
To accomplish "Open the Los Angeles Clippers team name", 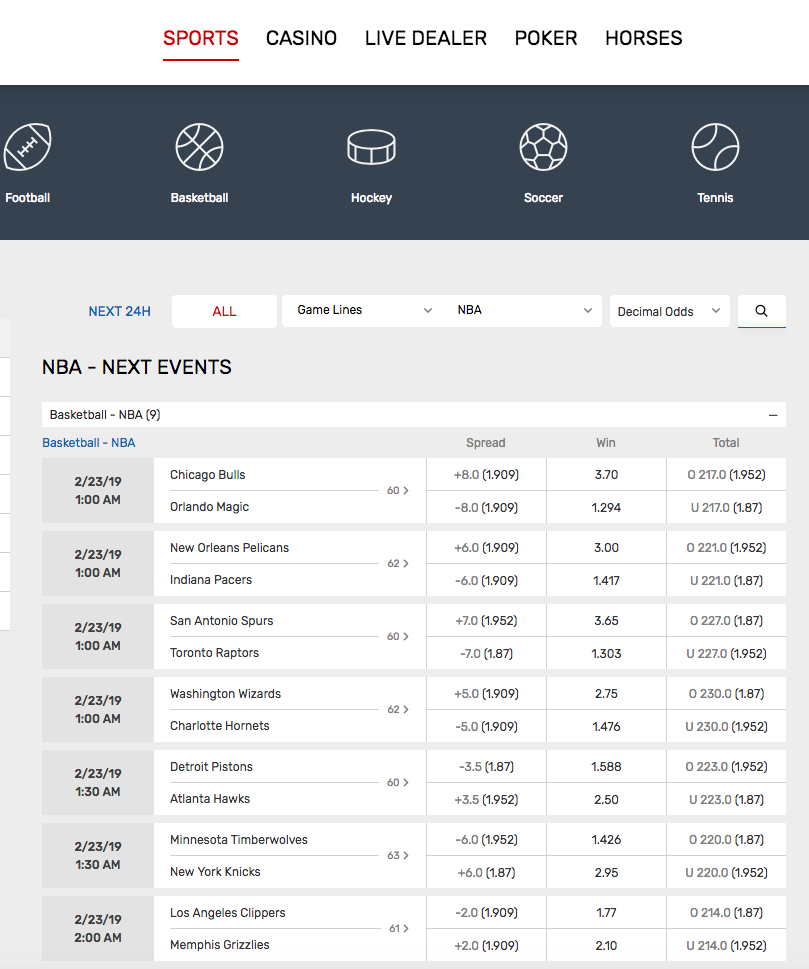I will point(227,913).
